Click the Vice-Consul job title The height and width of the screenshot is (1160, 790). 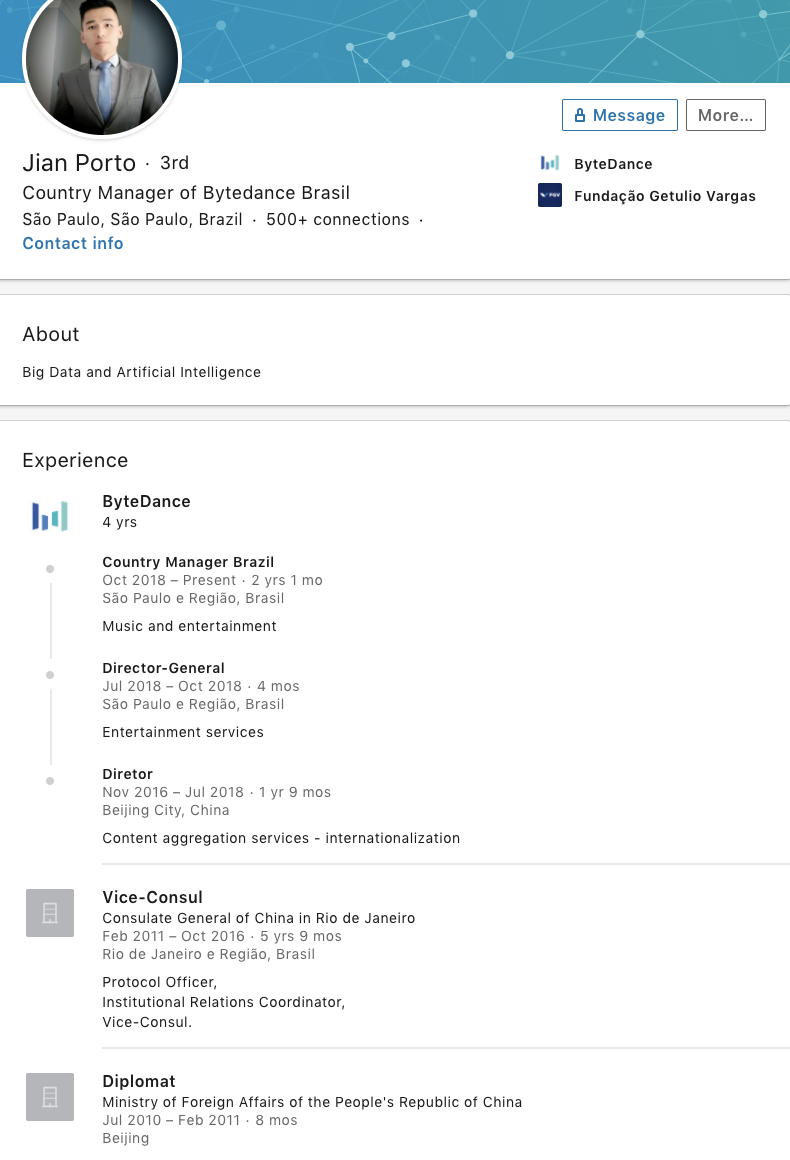tap(152, 897)
